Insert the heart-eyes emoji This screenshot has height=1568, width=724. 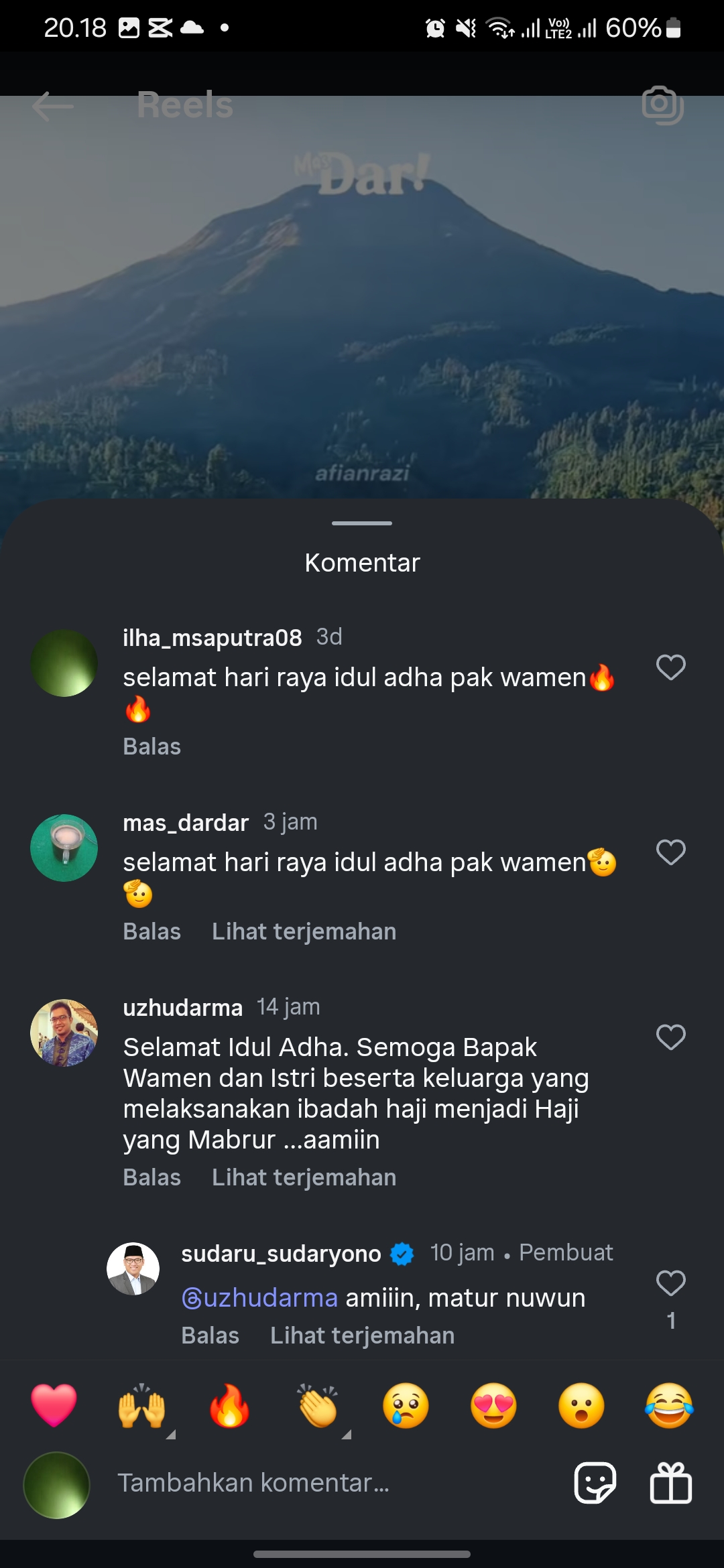tap(493, 1405)
